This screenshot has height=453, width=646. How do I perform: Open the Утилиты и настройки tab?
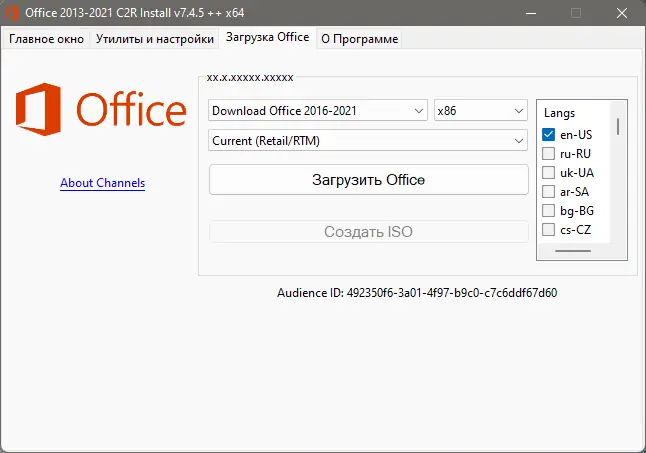(154, 39)
